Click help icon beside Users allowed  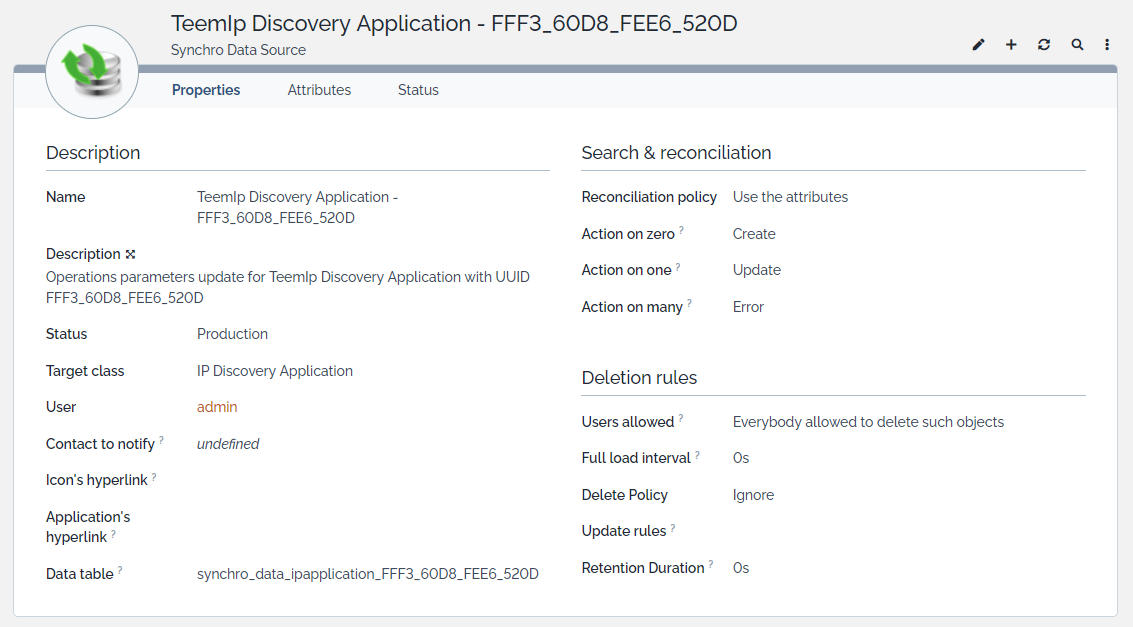[x=680, y=418]
